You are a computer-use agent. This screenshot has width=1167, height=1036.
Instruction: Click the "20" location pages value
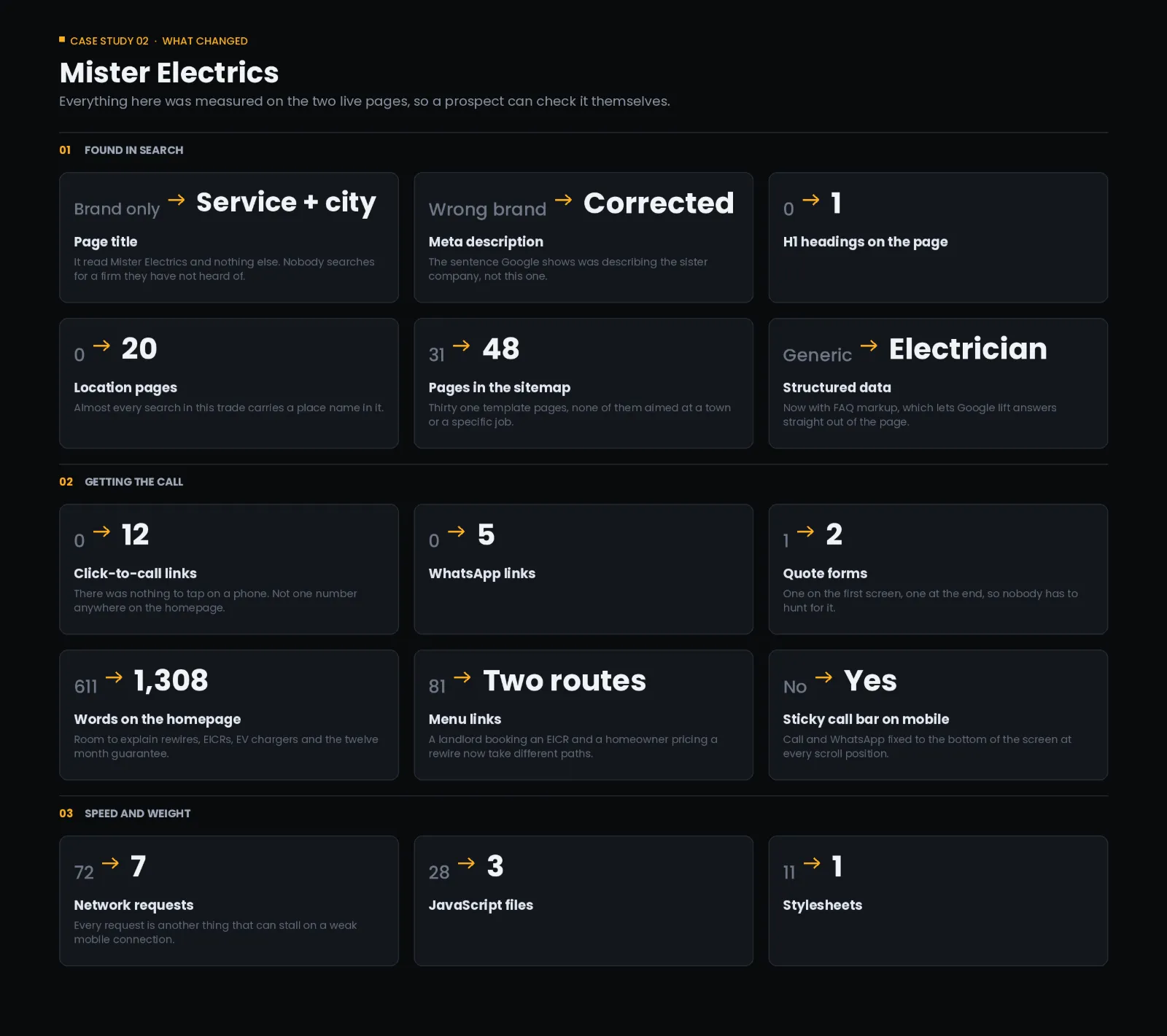pyautogui.click(x=139, y=349)
